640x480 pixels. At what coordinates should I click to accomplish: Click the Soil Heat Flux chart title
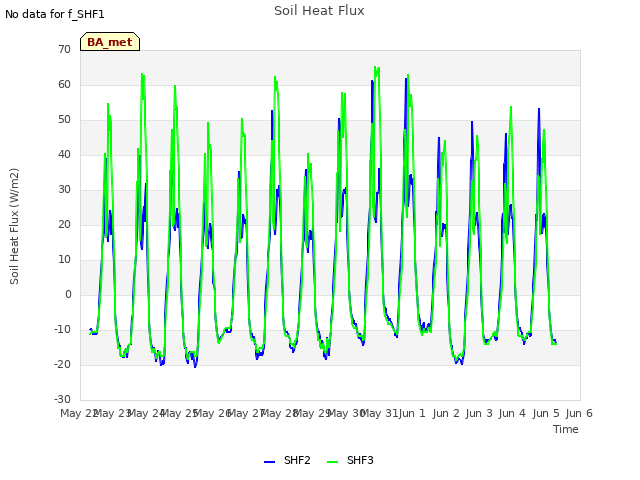click(x=319, y=11)
